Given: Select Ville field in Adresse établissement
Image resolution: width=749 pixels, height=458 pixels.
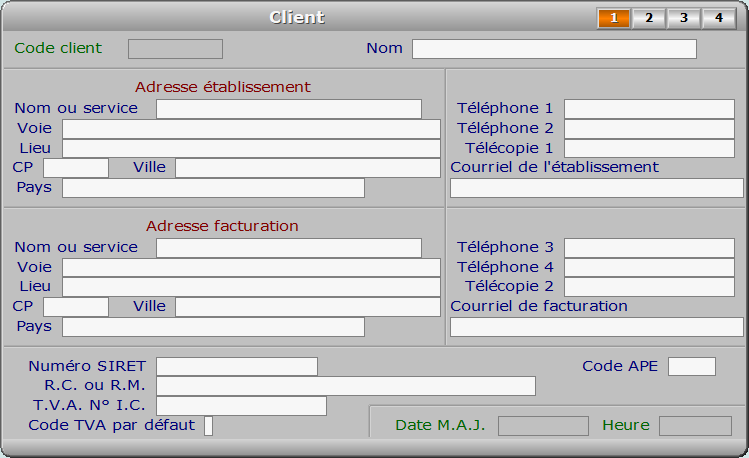Looking at the screenshot, I should click(x=308, y=168).
